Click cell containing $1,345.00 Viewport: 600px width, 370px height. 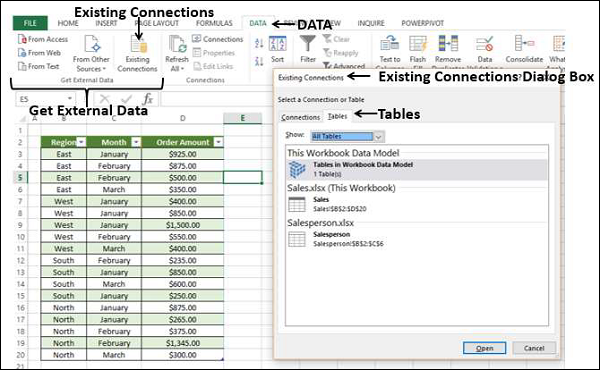click(x=183, y=343)
